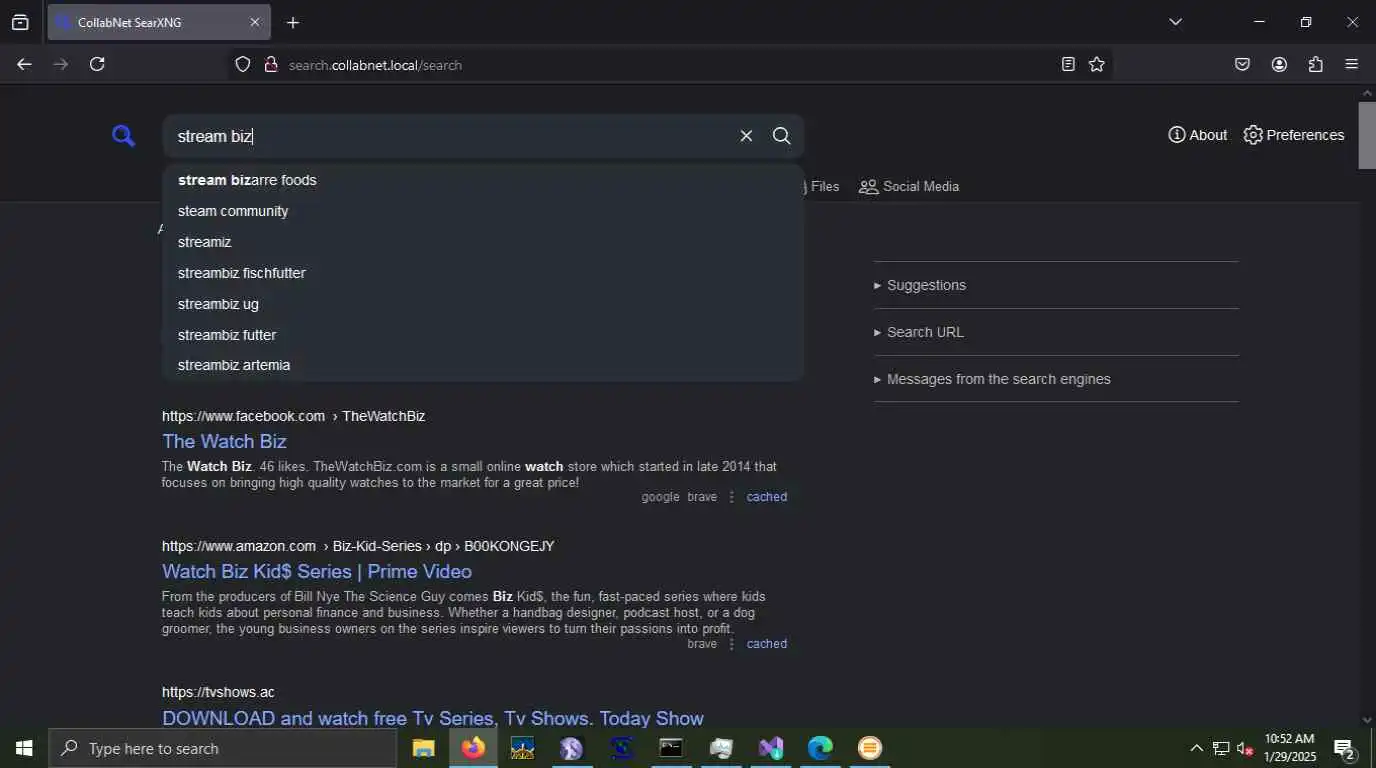The width and height of the screenshot is (1376, 768).
Task: Open Preferences with the gear icon
Action: (1293, 135)
